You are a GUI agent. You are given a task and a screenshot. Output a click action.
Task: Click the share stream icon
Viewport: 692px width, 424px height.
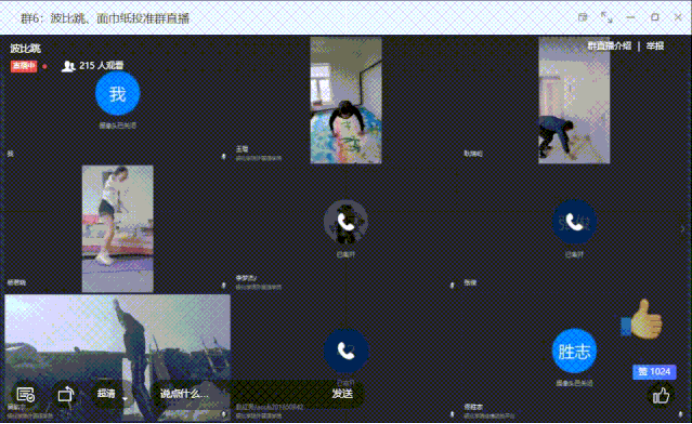click(66, 394)
